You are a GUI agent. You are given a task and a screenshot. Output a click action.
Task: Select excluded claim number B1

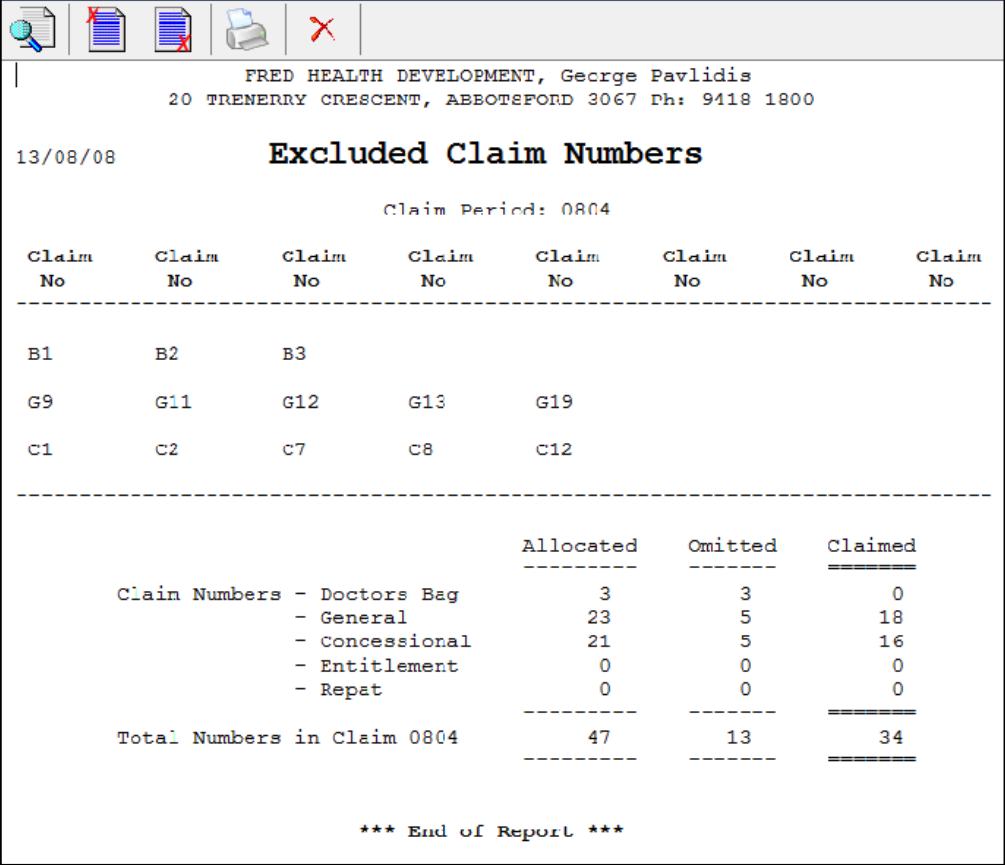point(40,354)
